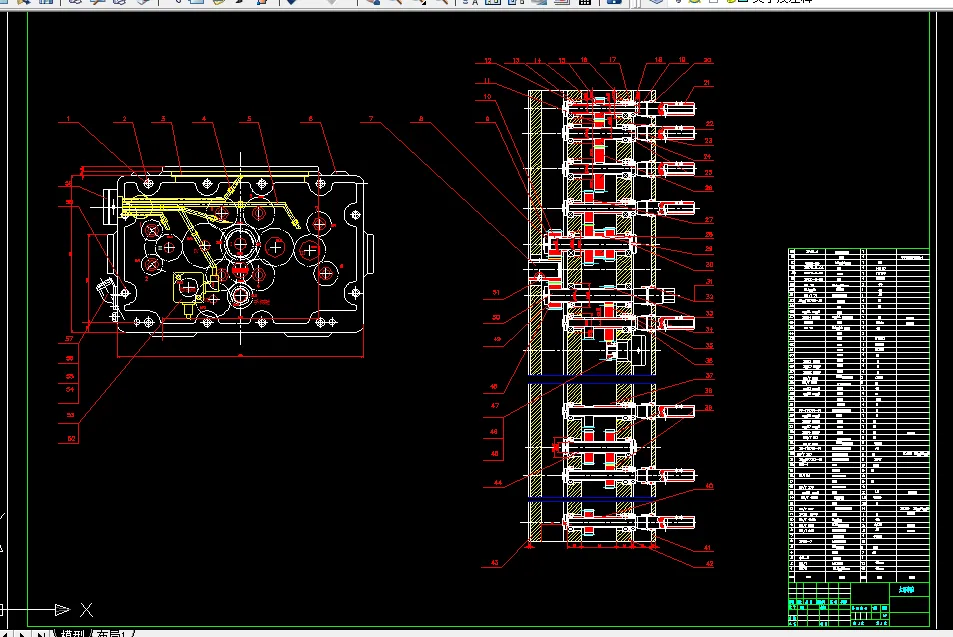Select part balloon number 2
The image size is (953, 637).
[x=124, y=119]
